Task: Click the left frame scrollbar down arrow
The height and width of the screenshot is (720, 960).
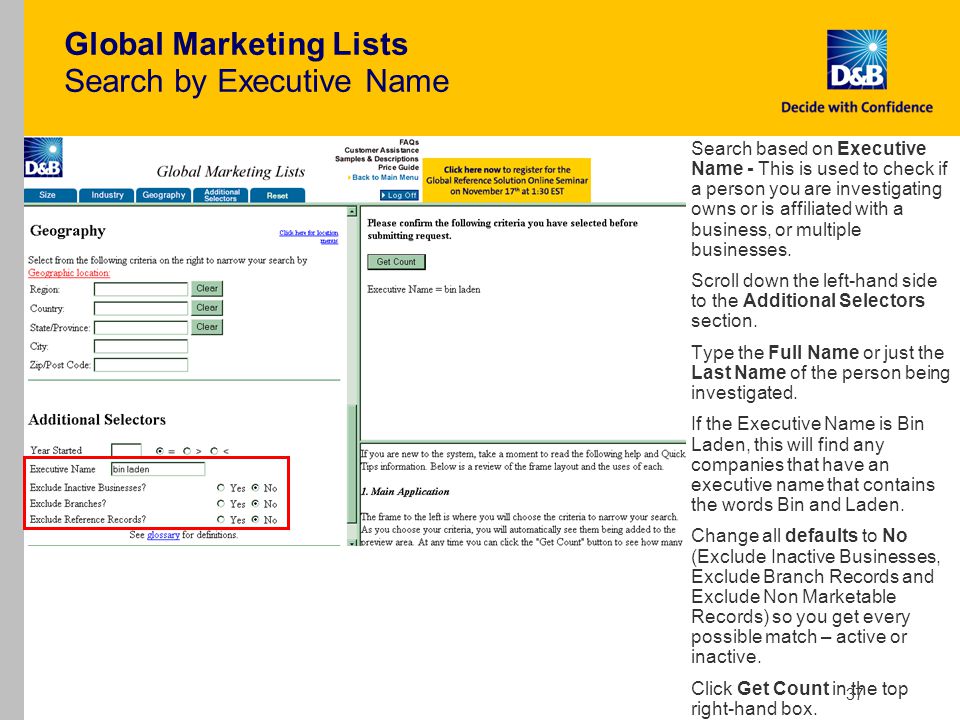Action: pos(352,542)
